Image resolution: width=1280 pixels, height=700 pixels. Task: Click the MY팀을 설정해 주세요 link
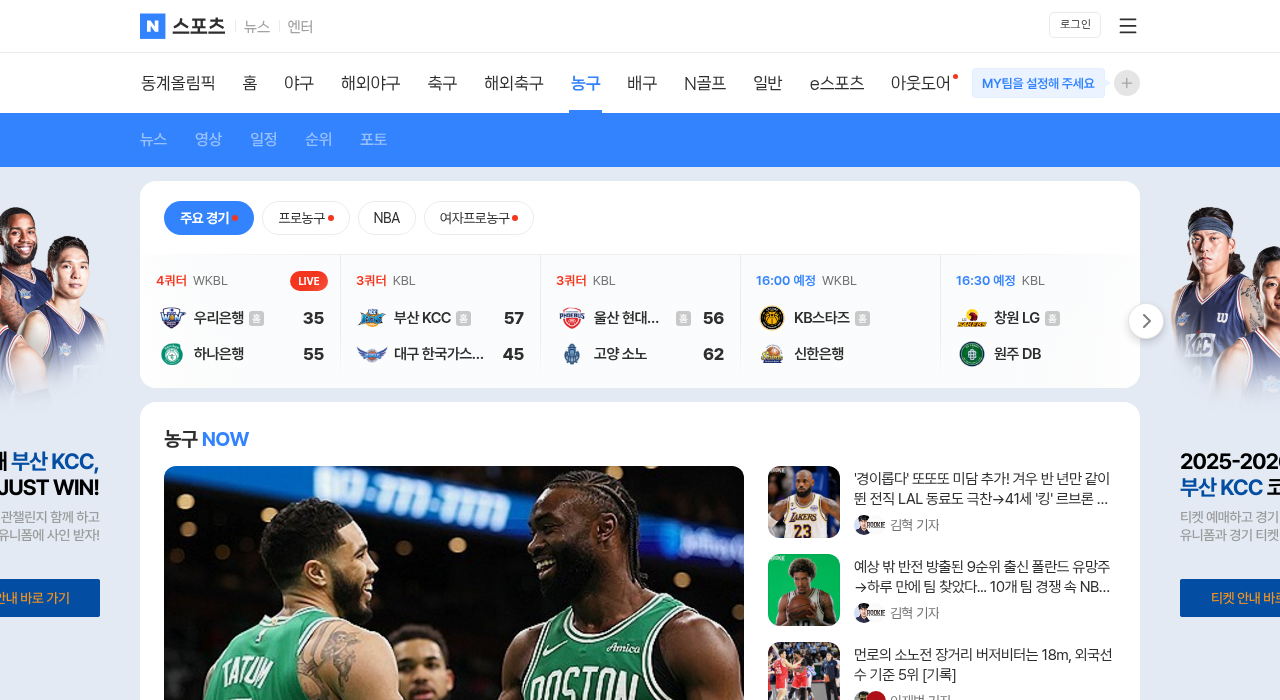click(1038, 83)
